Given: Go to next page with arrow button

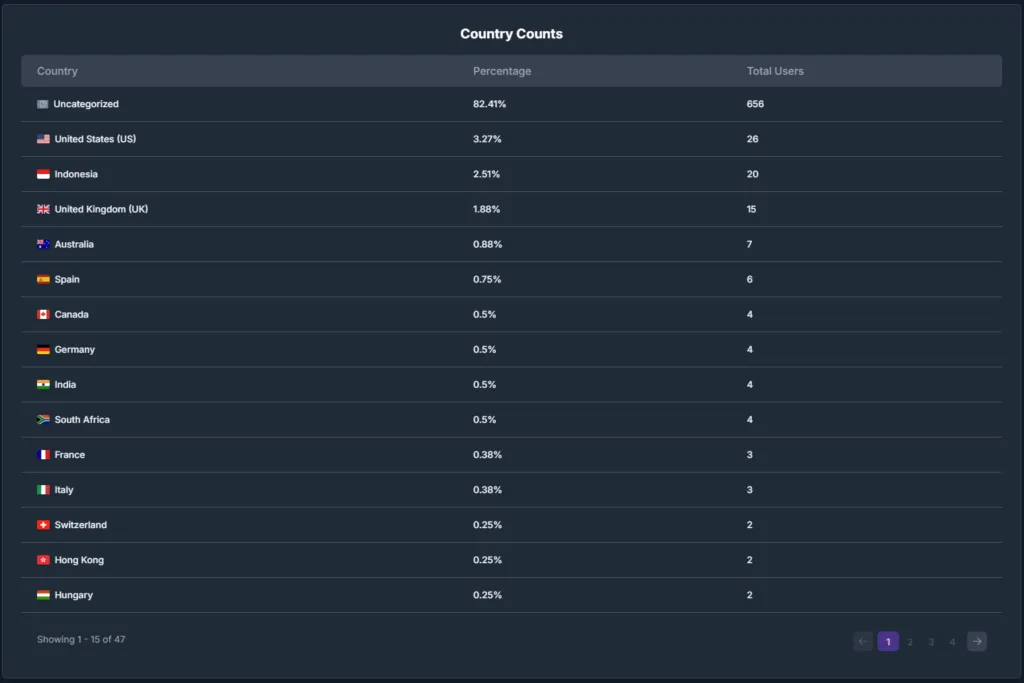Looking at the screenshot, I should click(x=977, y=641).
